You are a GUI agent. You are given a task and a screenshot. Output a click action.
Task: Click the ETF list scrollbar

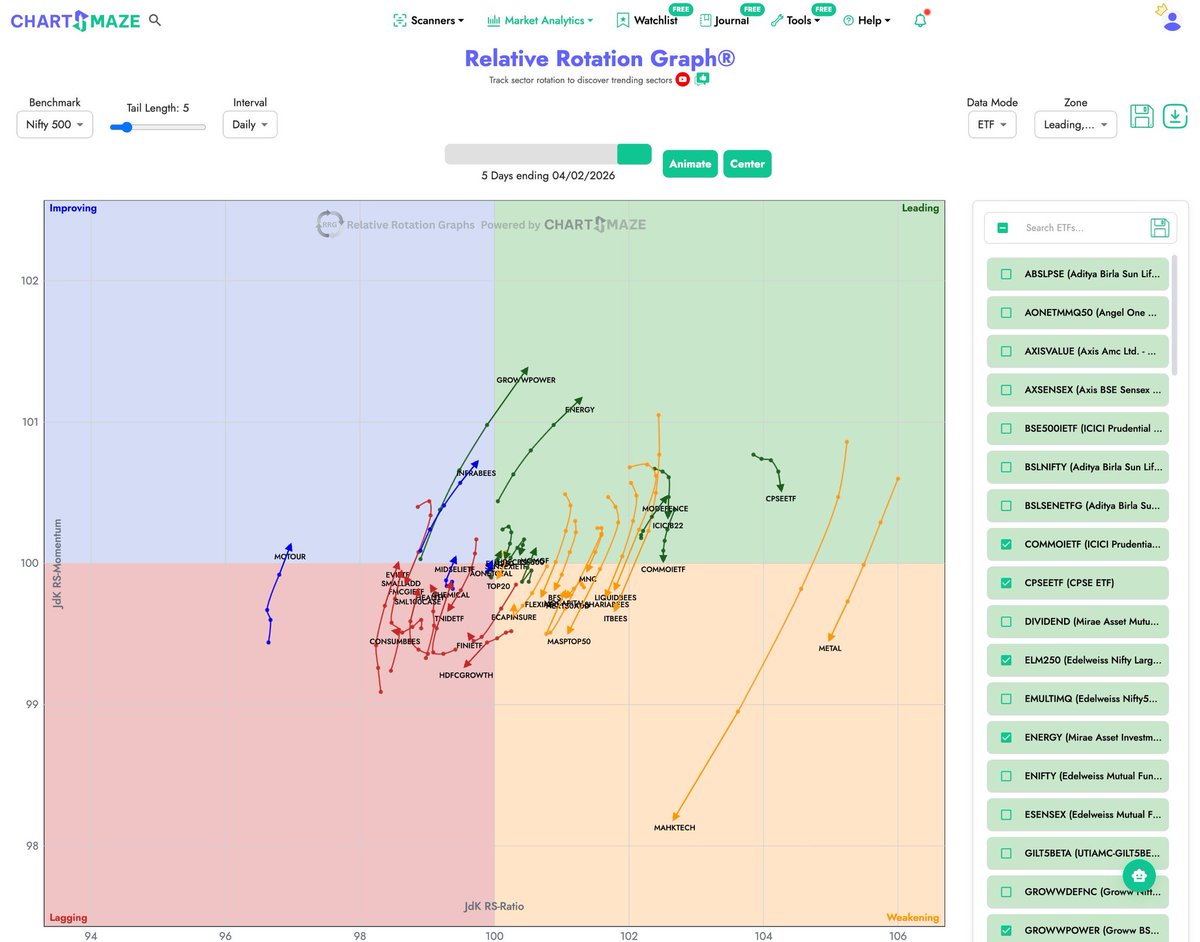1175,315
